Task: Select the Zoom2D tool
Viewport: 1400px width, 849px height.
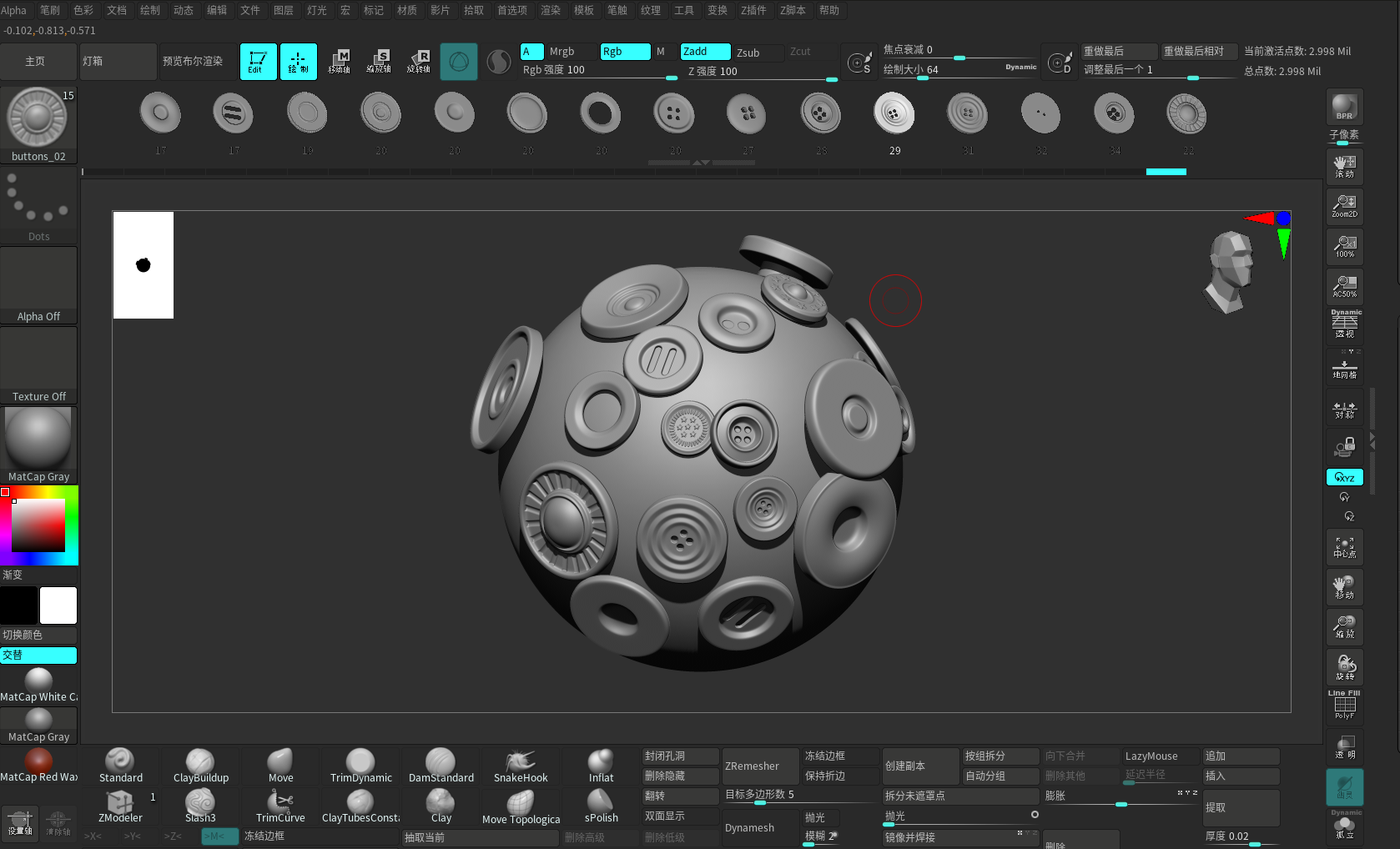Action: 1344,206
